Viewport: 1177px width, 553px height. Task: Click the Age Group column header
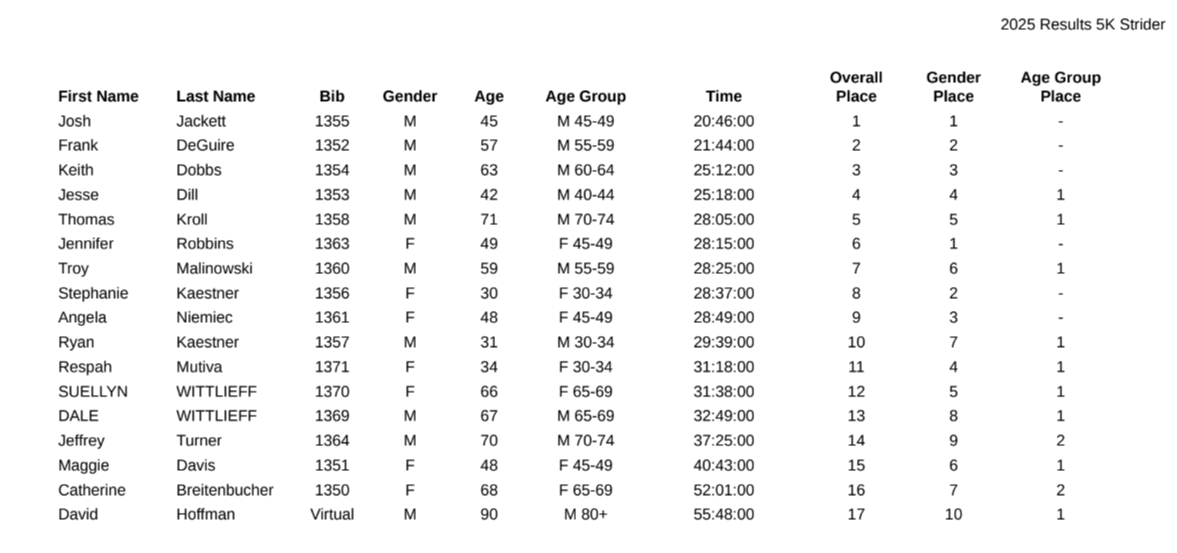tap(585, 97)
